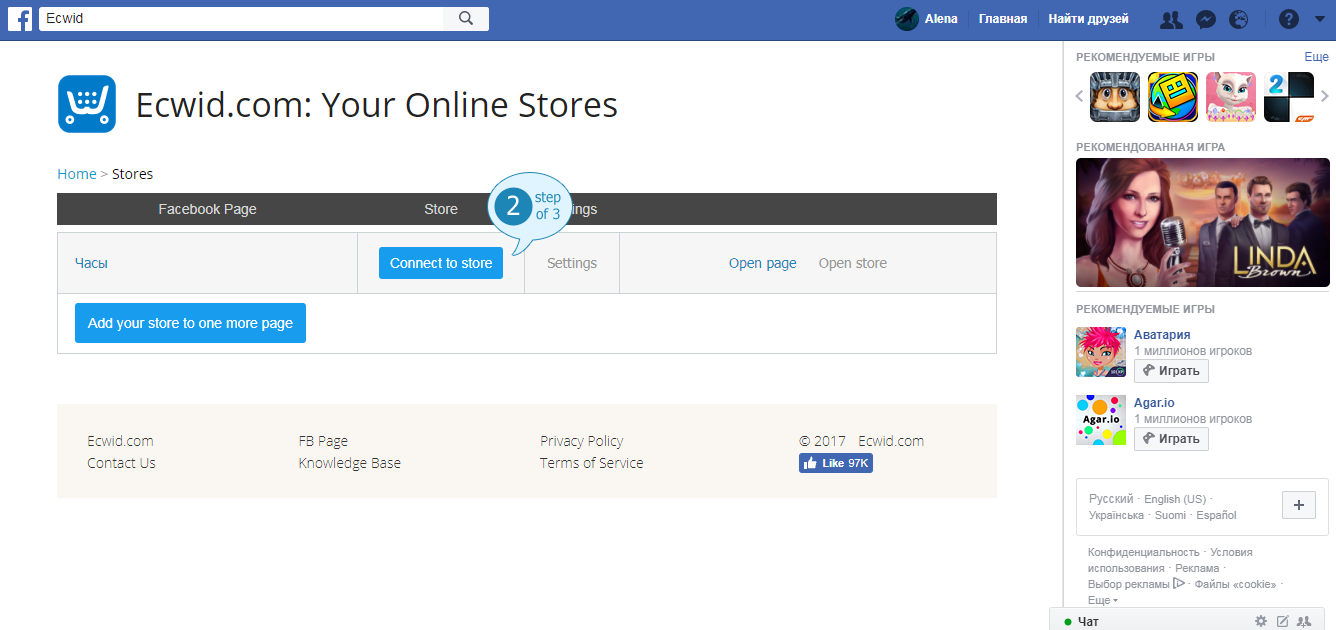Open the Piano Tiles 2 game icon
The width and height of the screenshot is (1336, 630).
pos(1289,97)
